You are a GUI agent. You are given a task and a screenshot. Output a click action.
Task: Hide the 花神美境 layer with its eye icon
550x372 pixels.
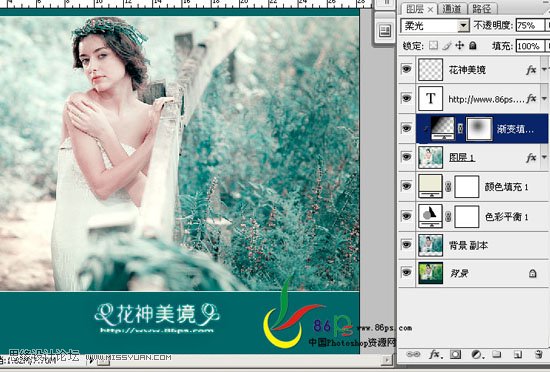click(406, 69)
